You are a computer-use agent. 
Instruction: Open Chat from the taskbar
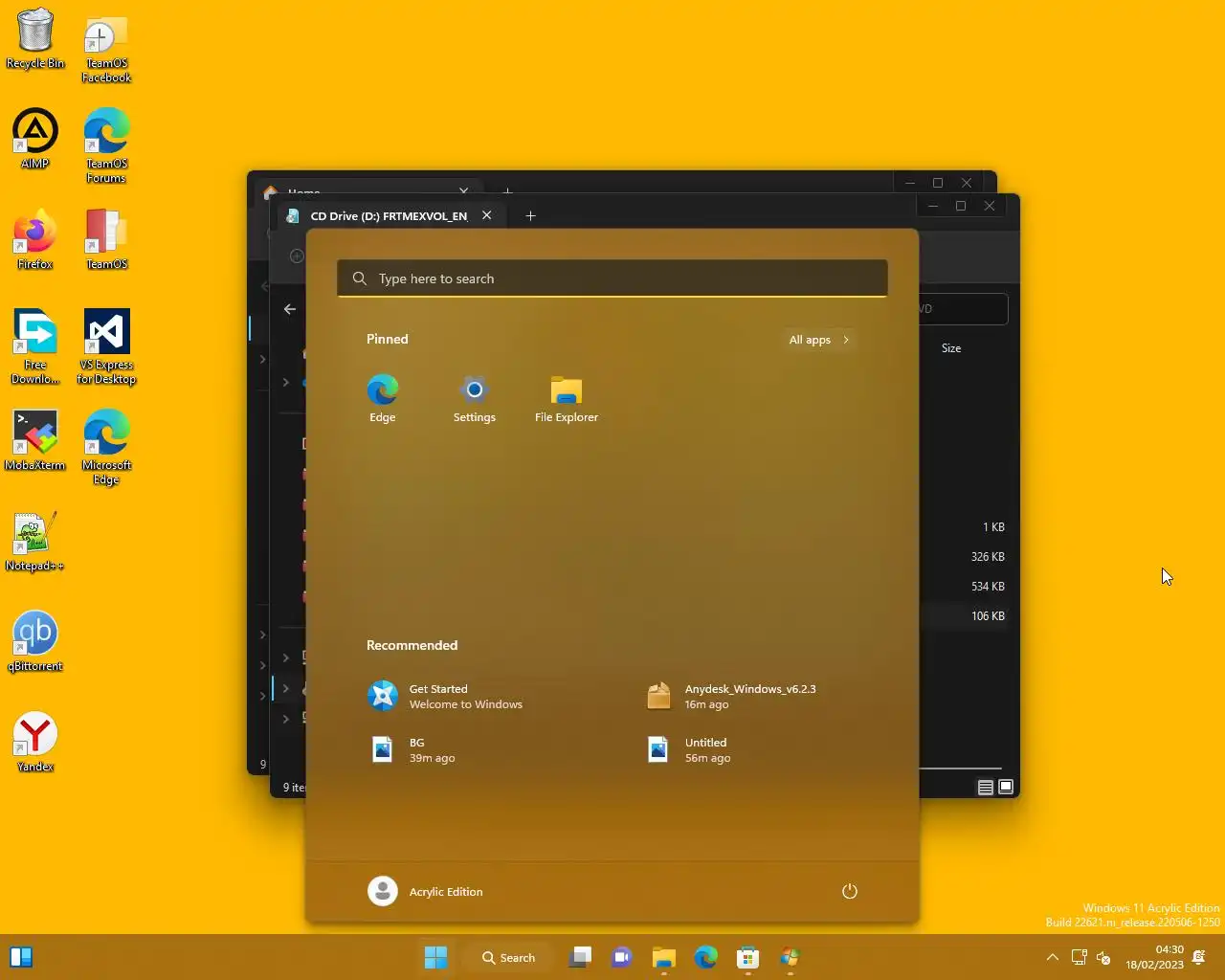coord(622,957)
